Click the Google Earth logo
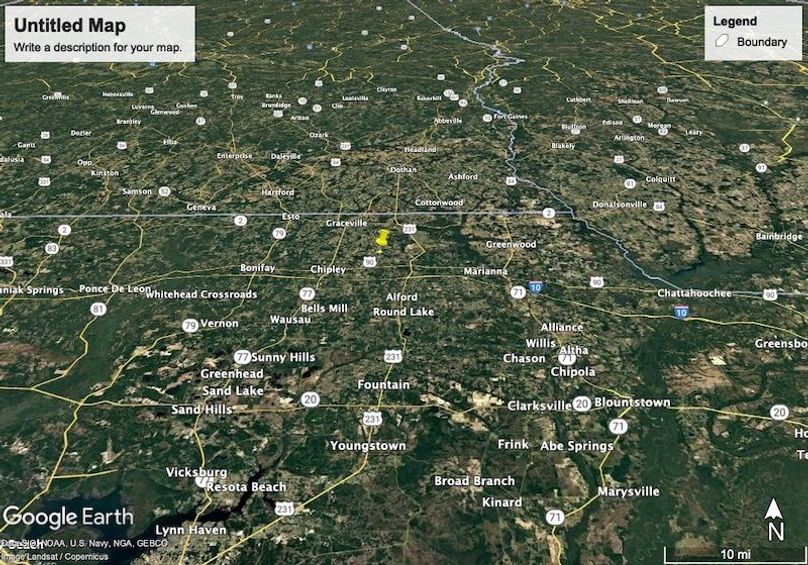The width and height of the screenshot is (808, 565). coord(68,517)
